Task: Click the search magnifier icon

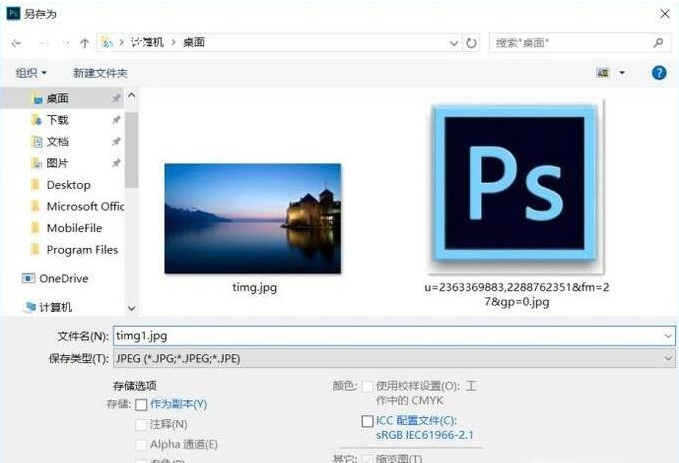Action: tap(658, 42)
